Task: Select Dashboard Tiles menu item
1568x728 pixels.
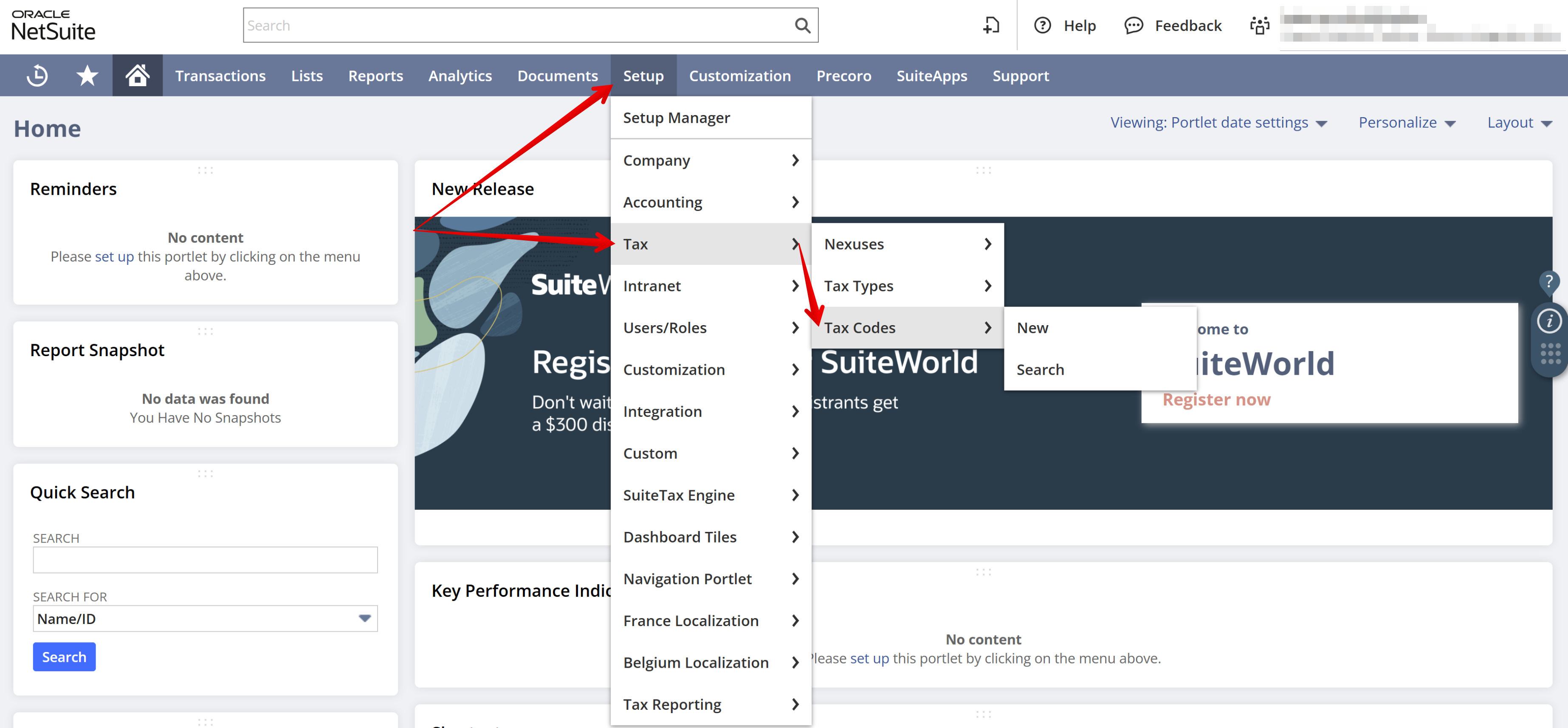Action: click(711, 538)
